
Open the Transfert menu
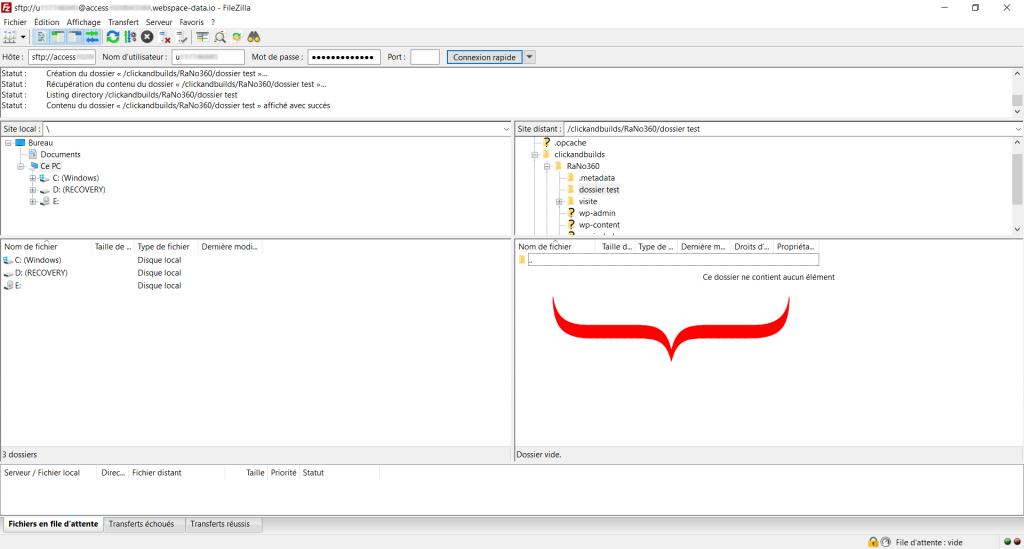123,22
